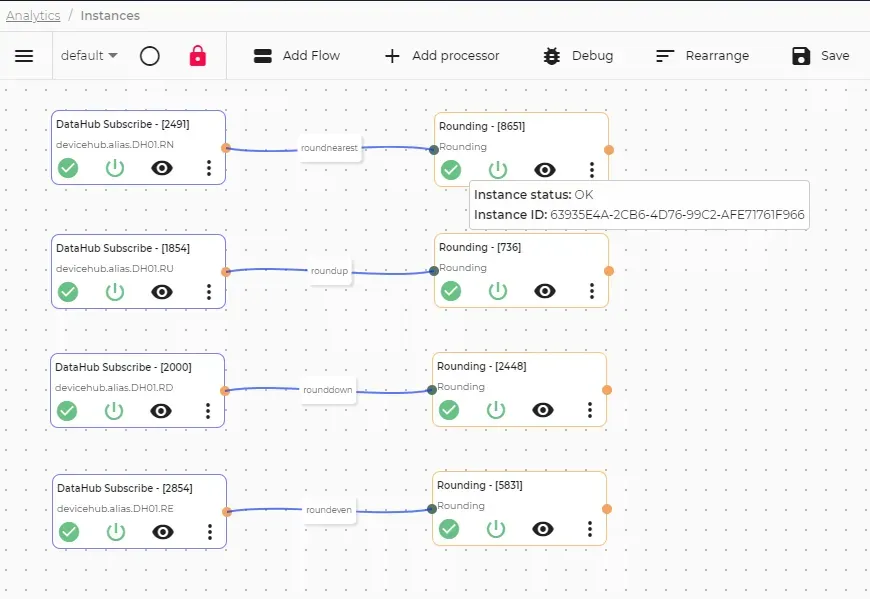View Rounding [8651] with eye icon

[x=545, y=170]
